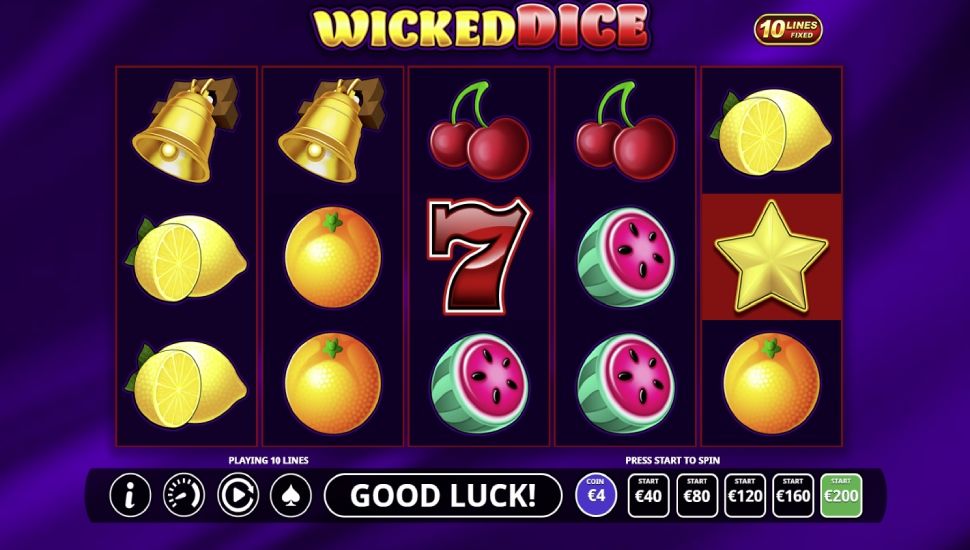The image size is (970, 550).
Task: Click the speedometer spin speed icon
Action: click(184, 495)
